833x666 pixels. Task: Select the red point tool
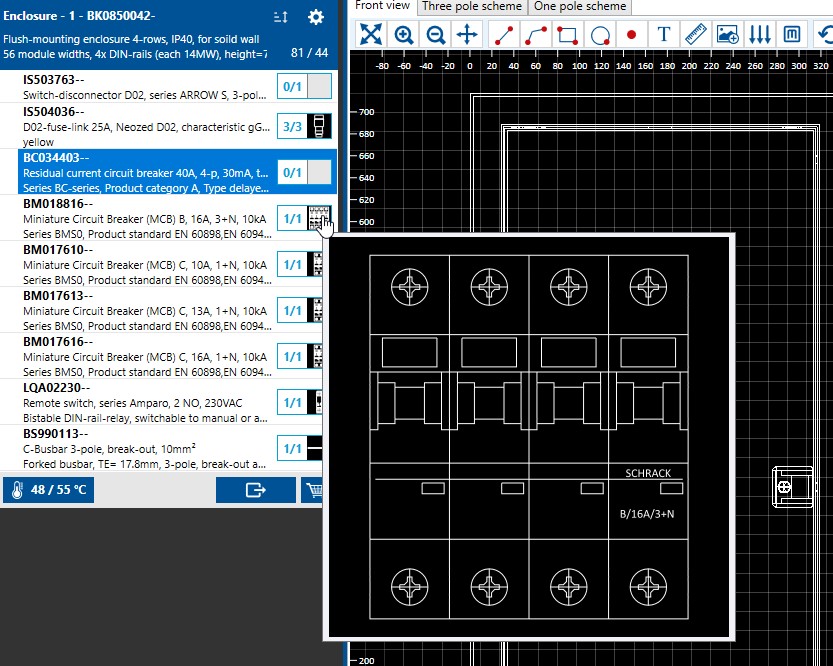pyautogui.click(x=631, y=34)
